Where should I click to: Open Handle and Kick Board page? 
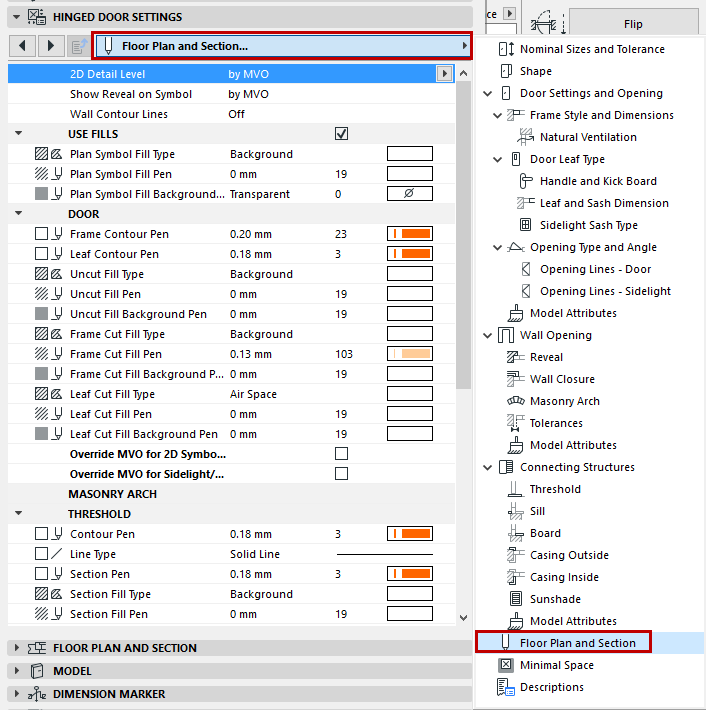tap(598, 181)
